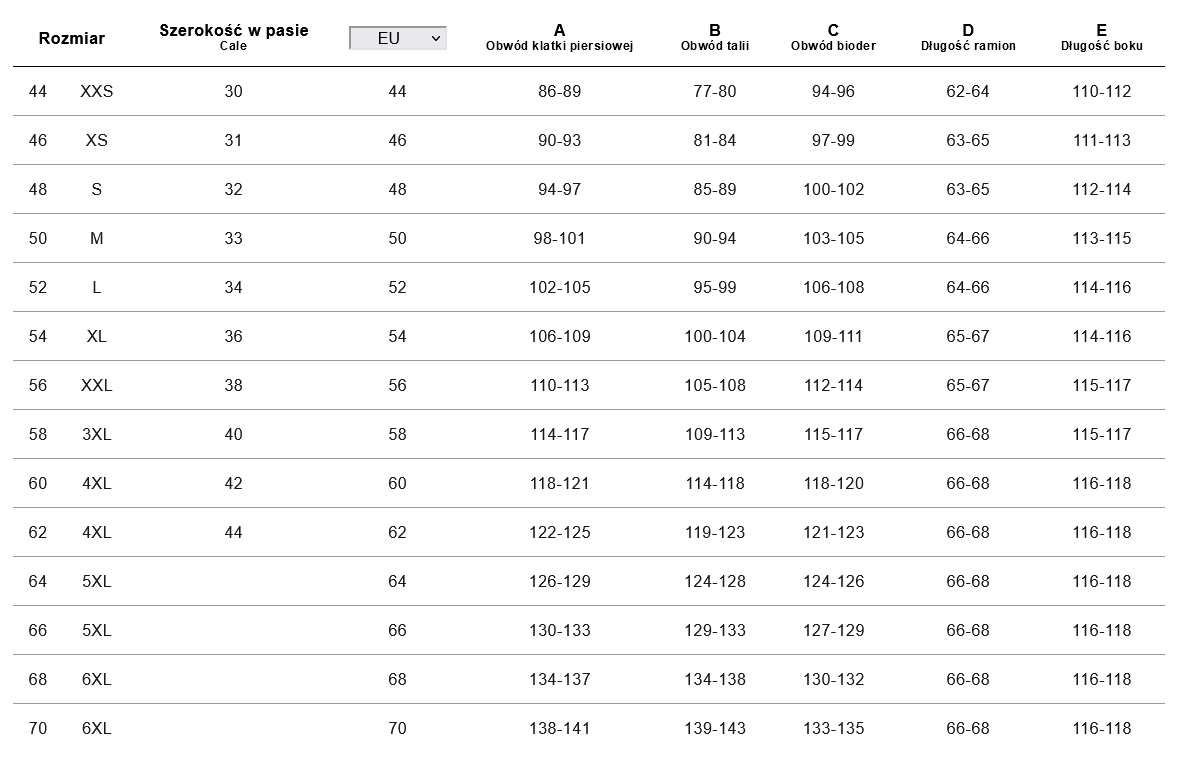Select the XXS size label

point(97,92)
